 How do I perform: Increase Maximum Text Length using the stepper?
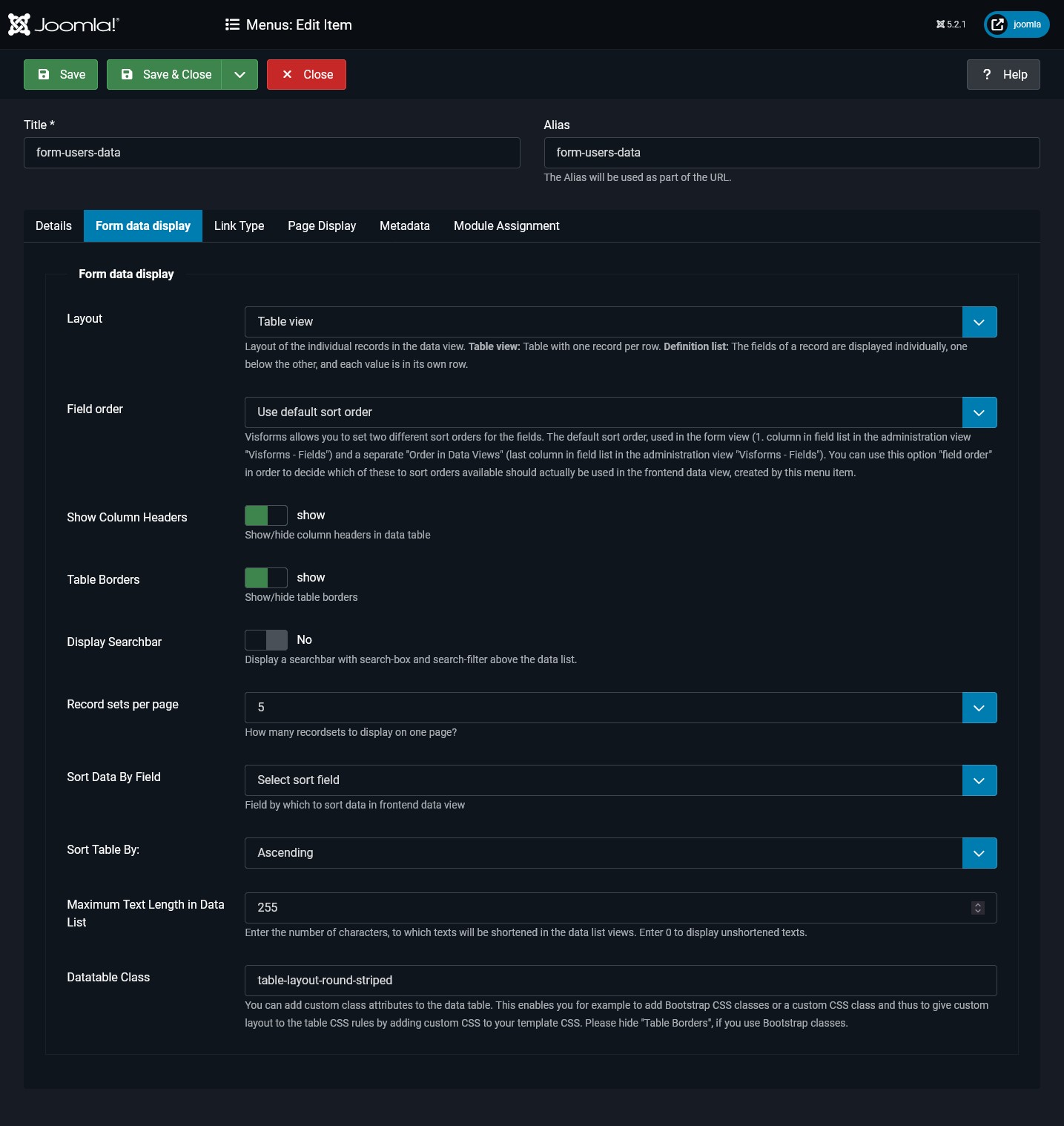tap(977, 904)
